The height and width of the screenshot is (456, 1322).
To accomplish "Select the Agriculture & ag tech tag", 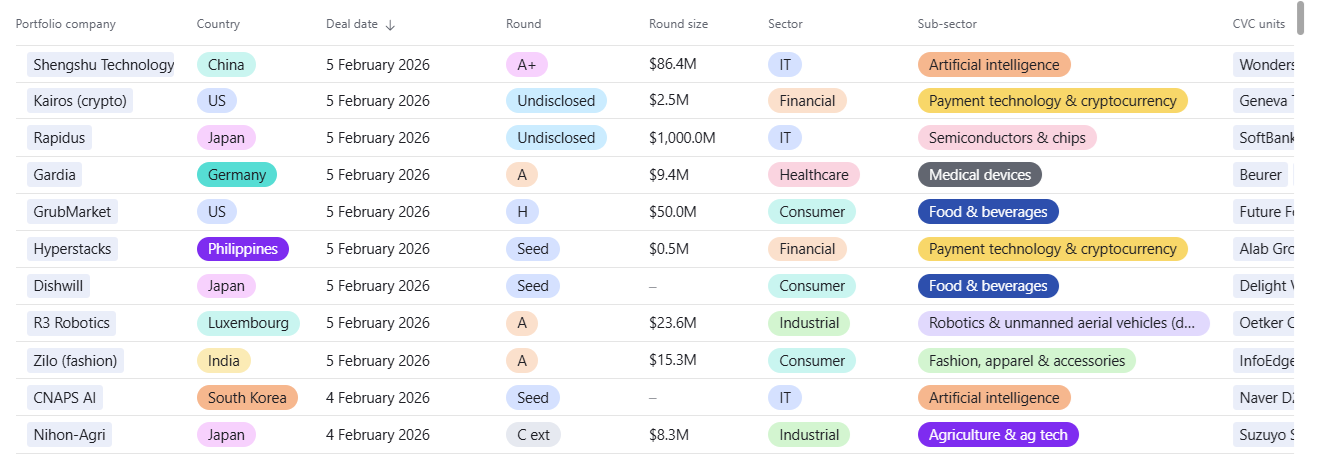I will (x=998, y=435).
